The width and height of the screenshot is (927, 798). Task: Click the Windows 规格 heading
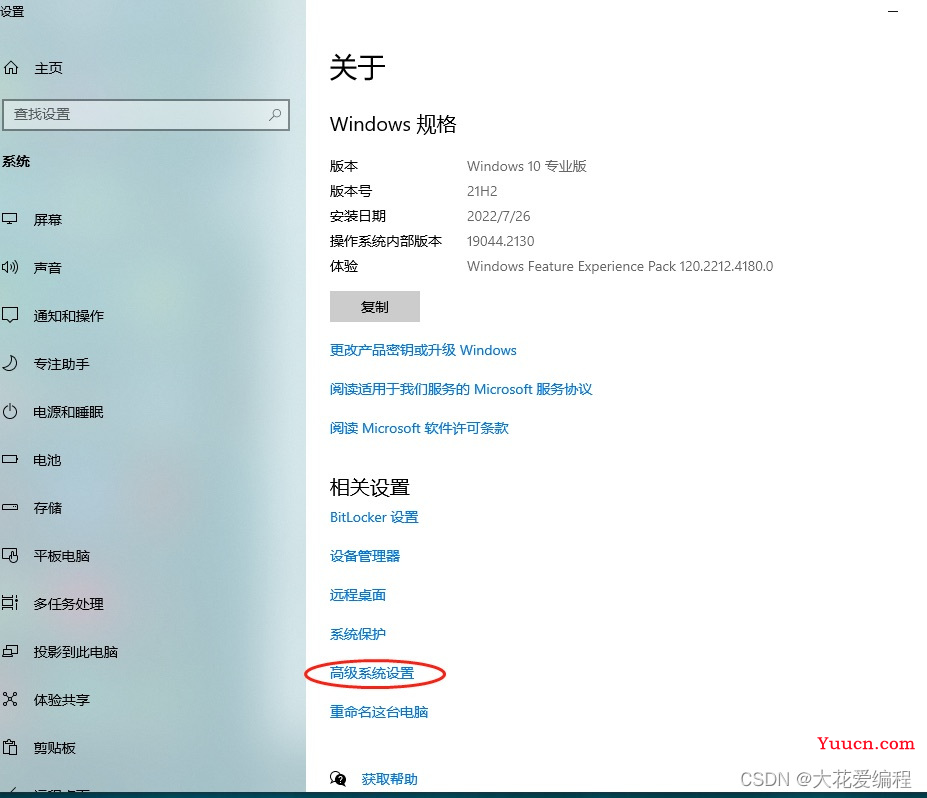(x=393, y=124)
